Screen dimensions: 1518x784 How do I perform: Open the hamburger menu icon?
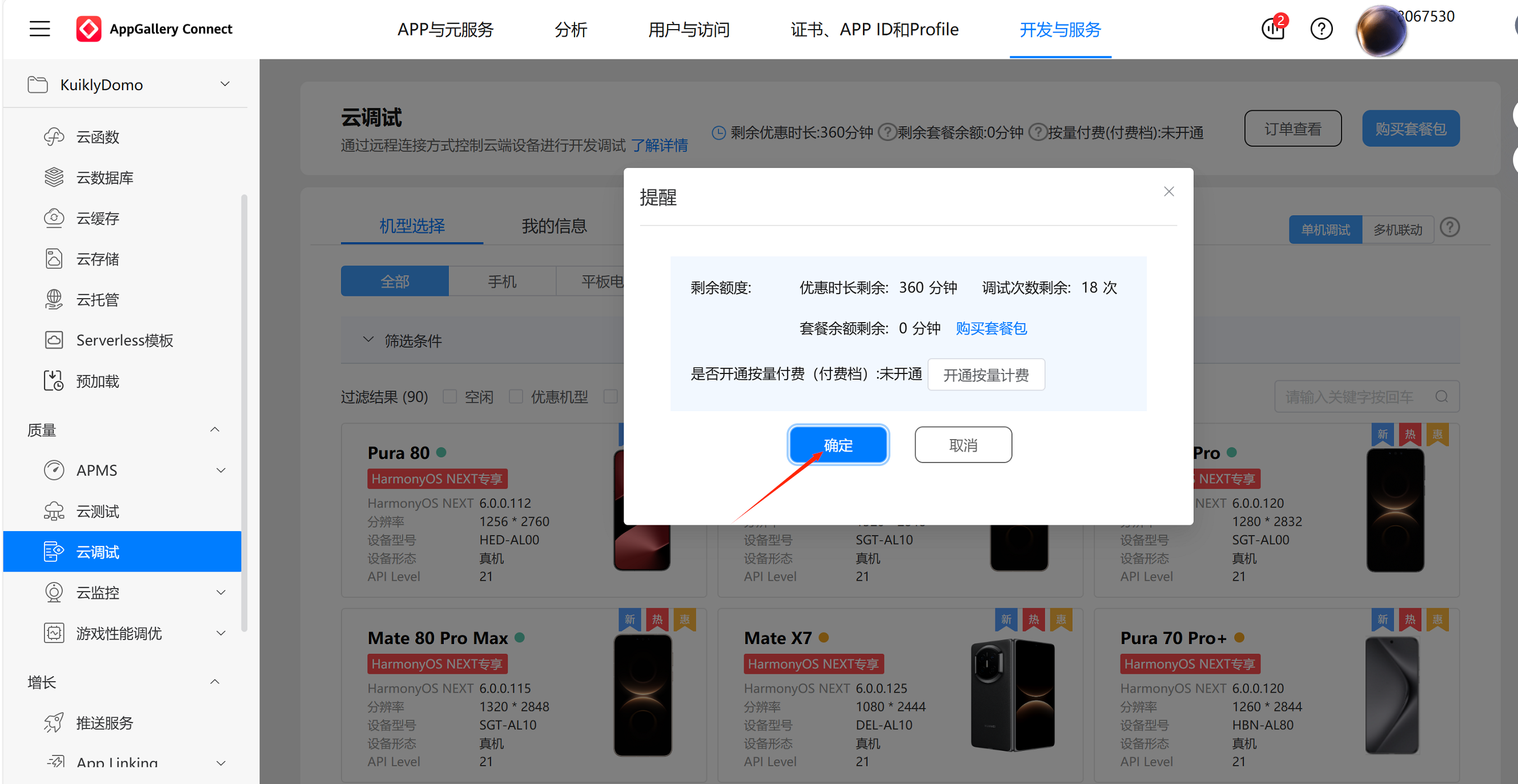[39, 29]
